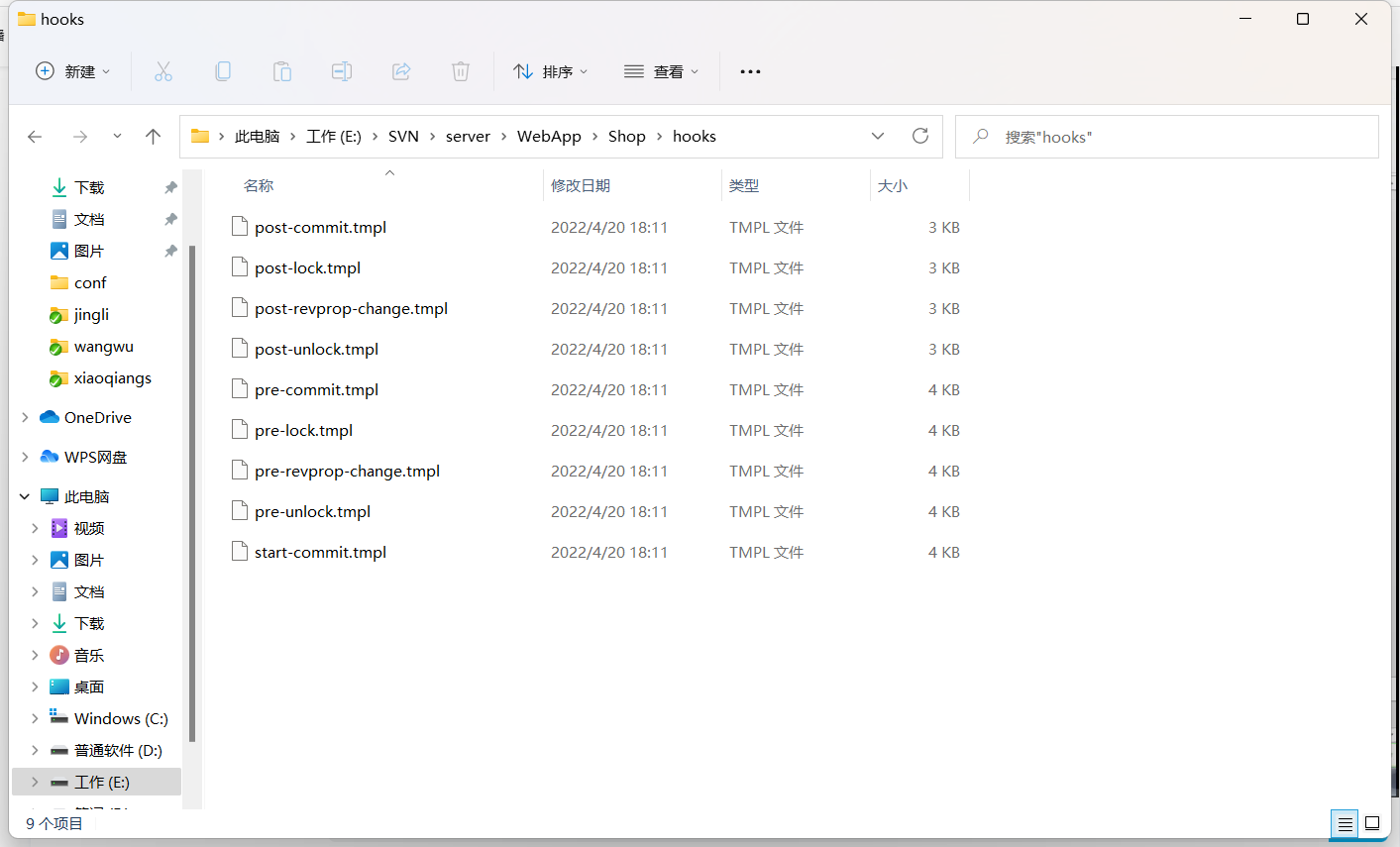This screenshot has height=847, width=1400.
Task: Click the Share icon in the toolbar
Action: click(x=401, y=71)
